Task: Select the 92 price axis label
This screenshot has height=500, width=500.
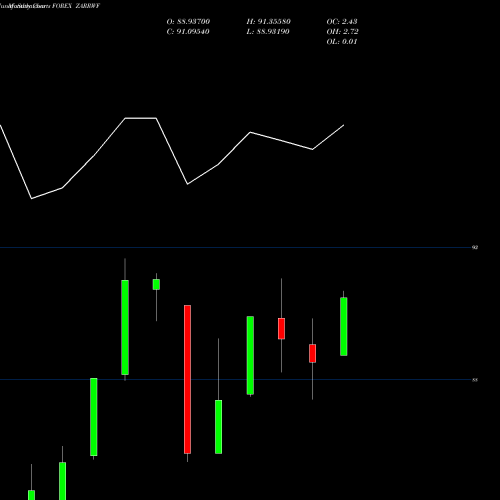Action: (475, 247)
